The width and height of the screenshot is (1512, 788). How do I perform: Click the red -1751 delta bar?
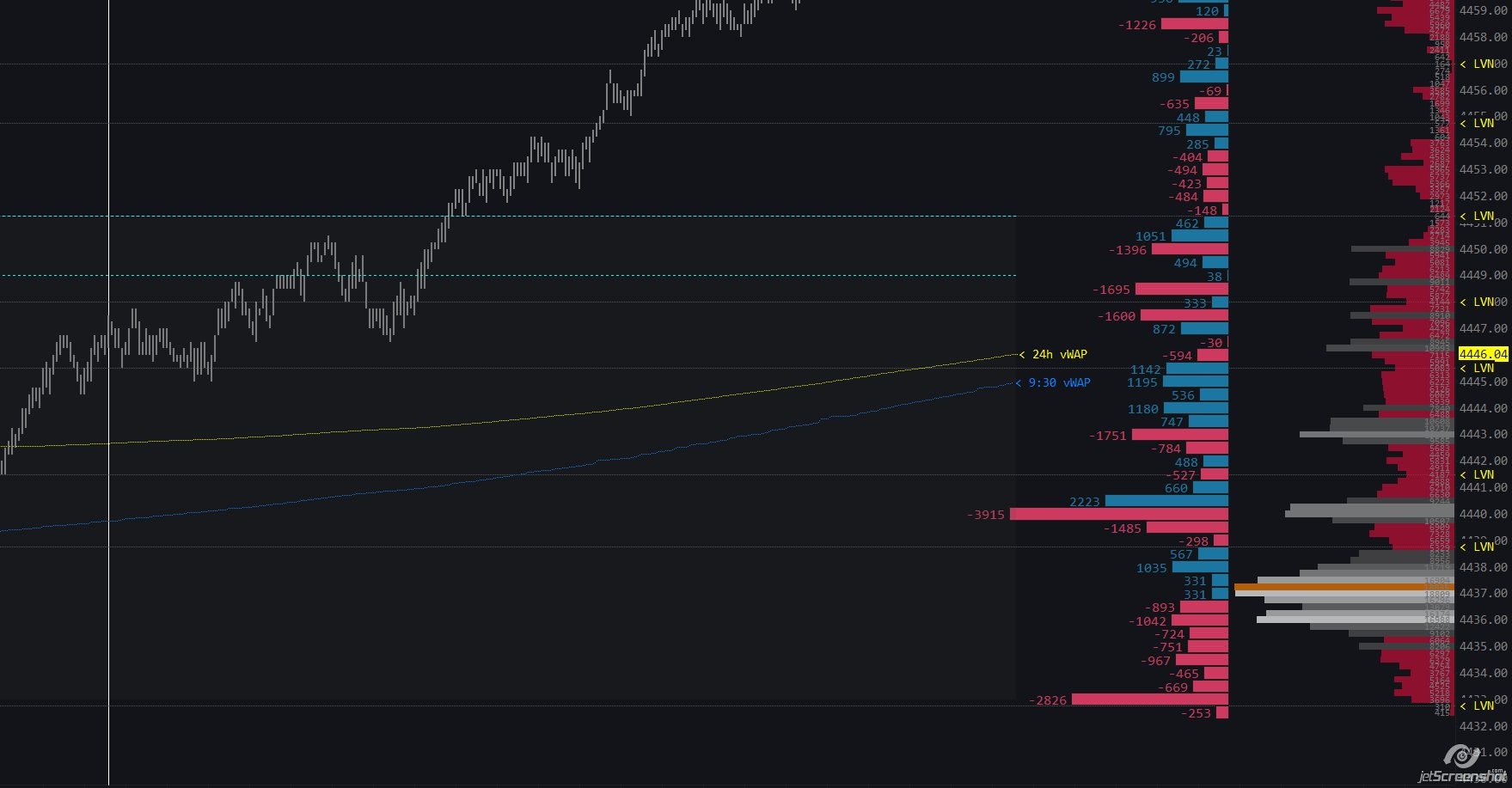1179,435
